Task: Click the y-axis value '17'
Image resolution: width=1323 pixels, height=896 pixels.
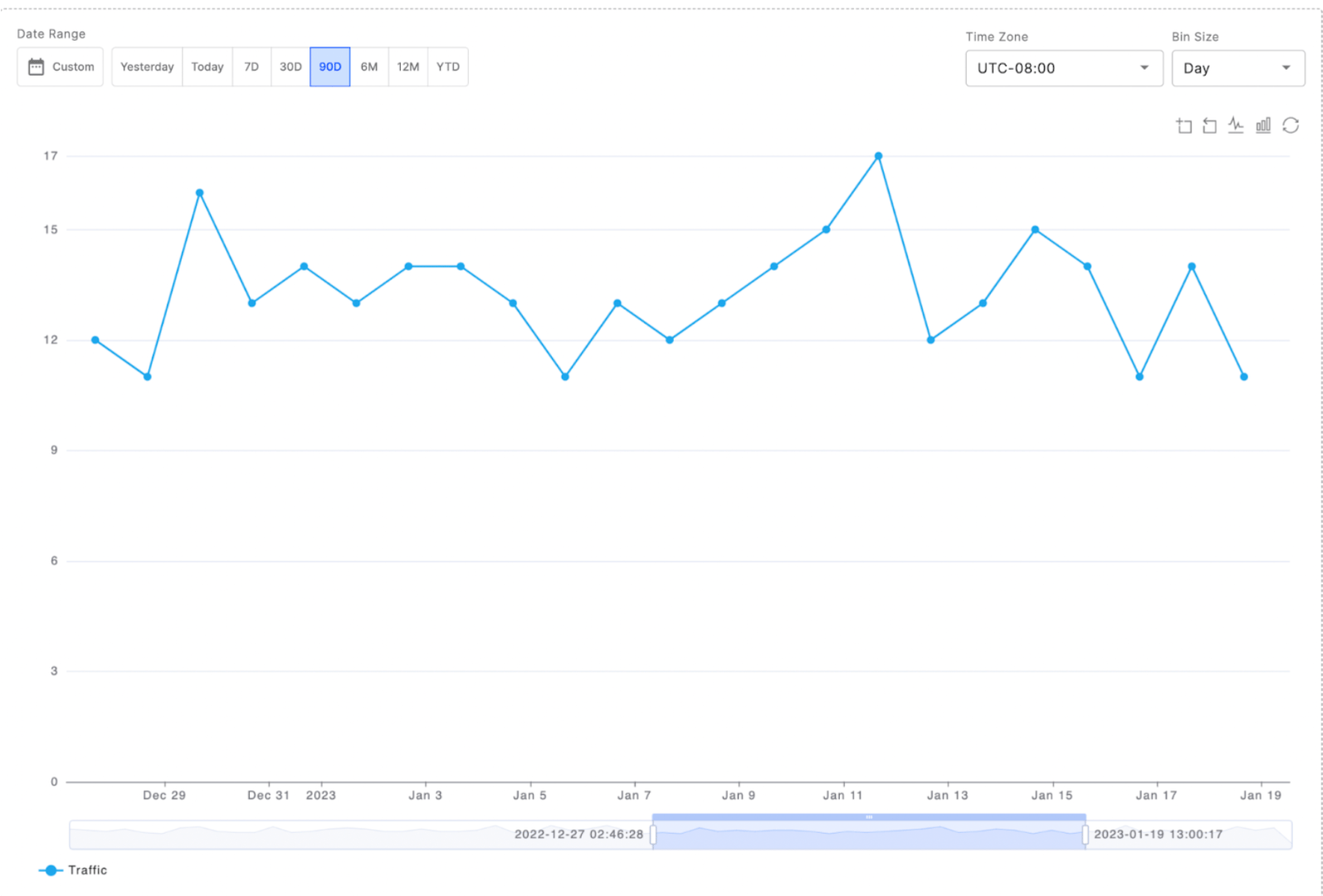Action: (51, 156)
